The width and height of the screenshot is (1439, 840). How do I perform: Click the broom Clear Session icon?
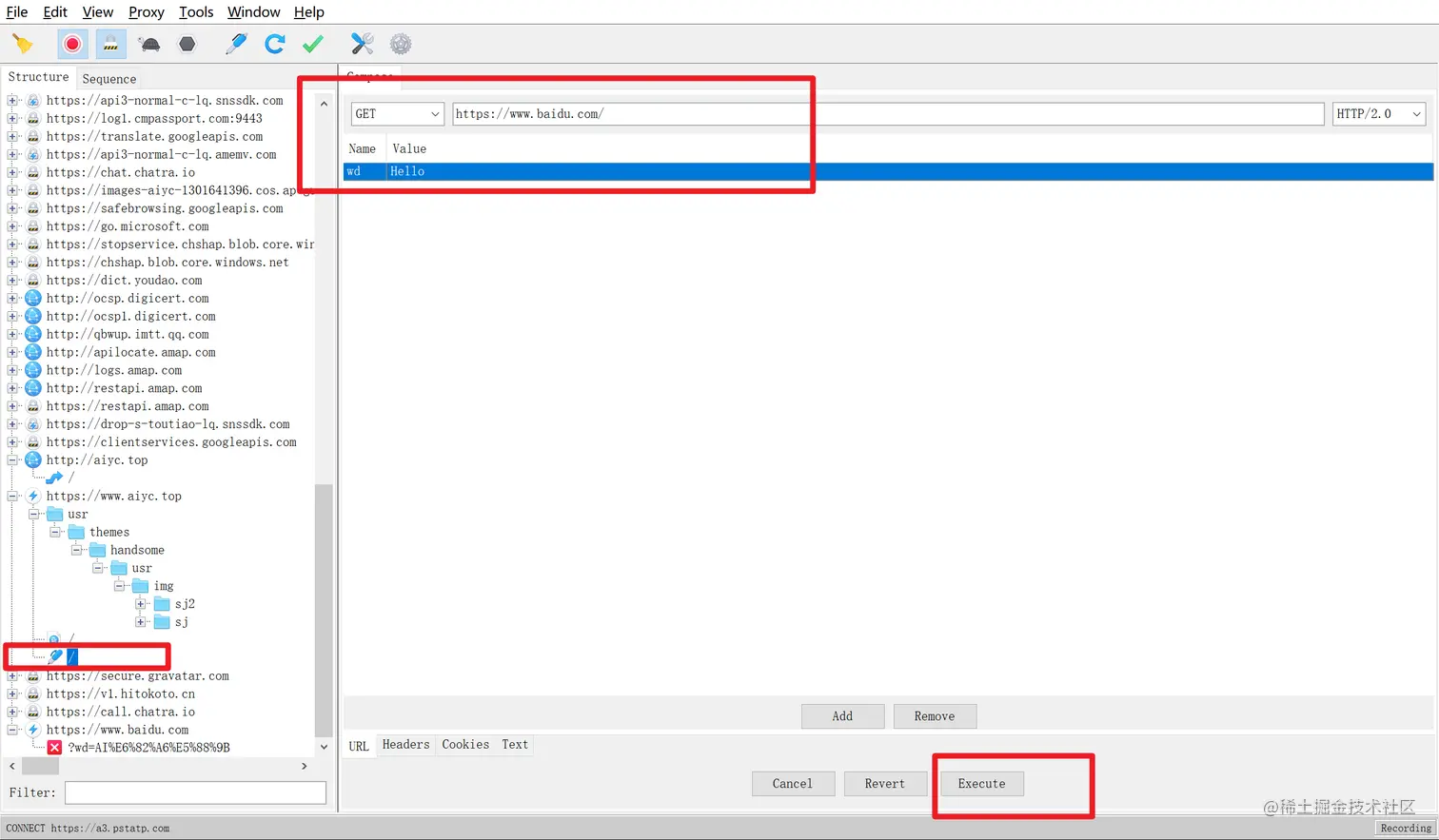pyautogui.click(x=23, y=44)
